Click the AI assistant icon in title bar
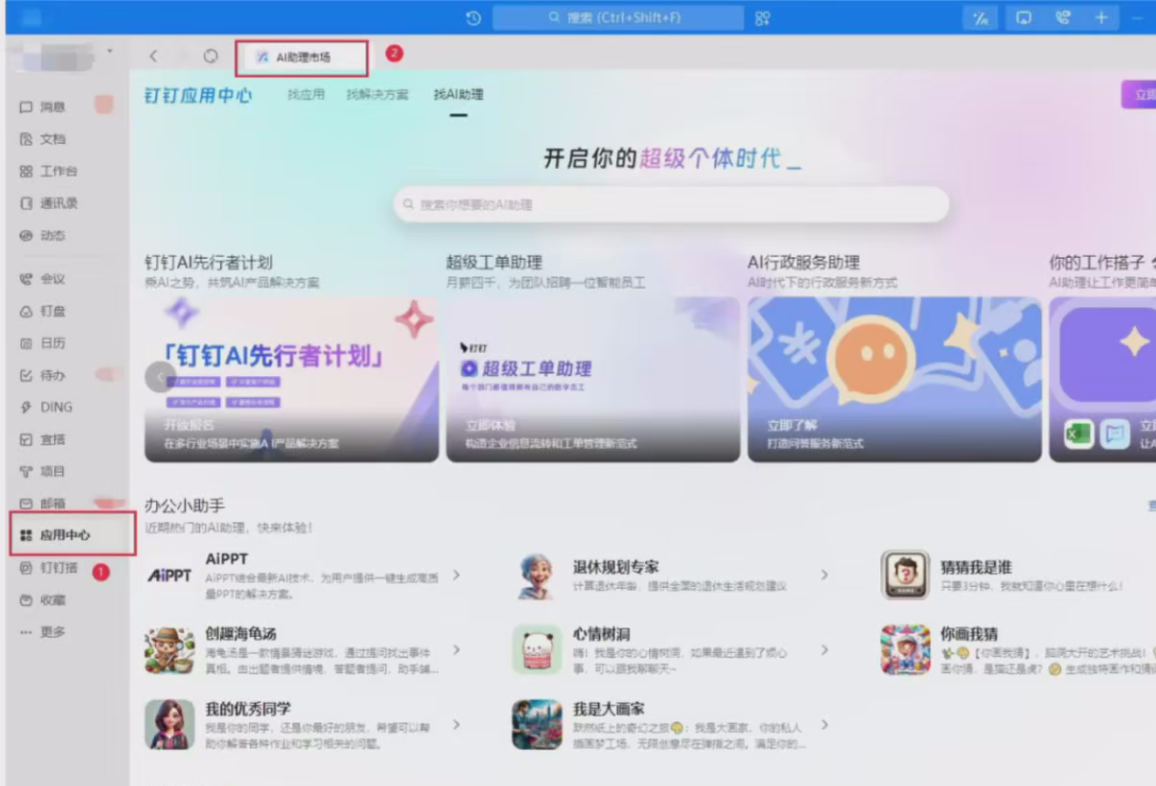The width and height of the screenshot is (1156, 786). pyautogui.click(x=981, y=18)
